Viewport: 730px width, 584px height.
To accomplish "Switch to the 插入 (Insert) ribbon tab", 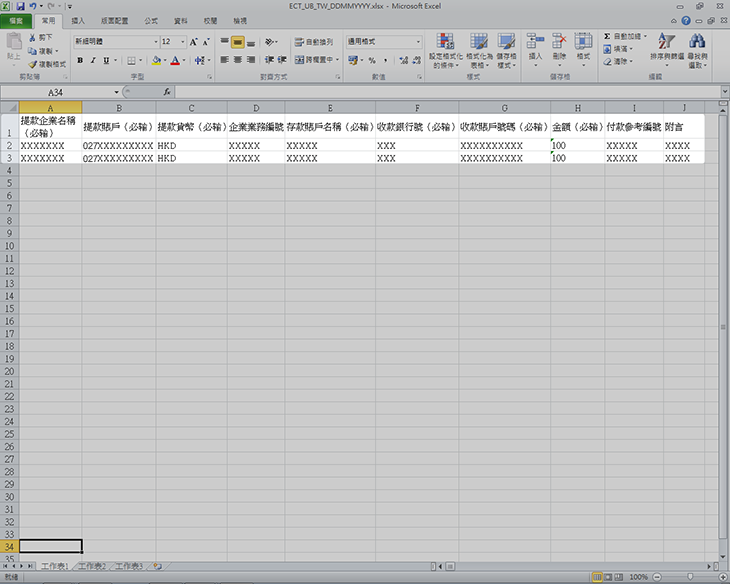I will click(78, 20).
